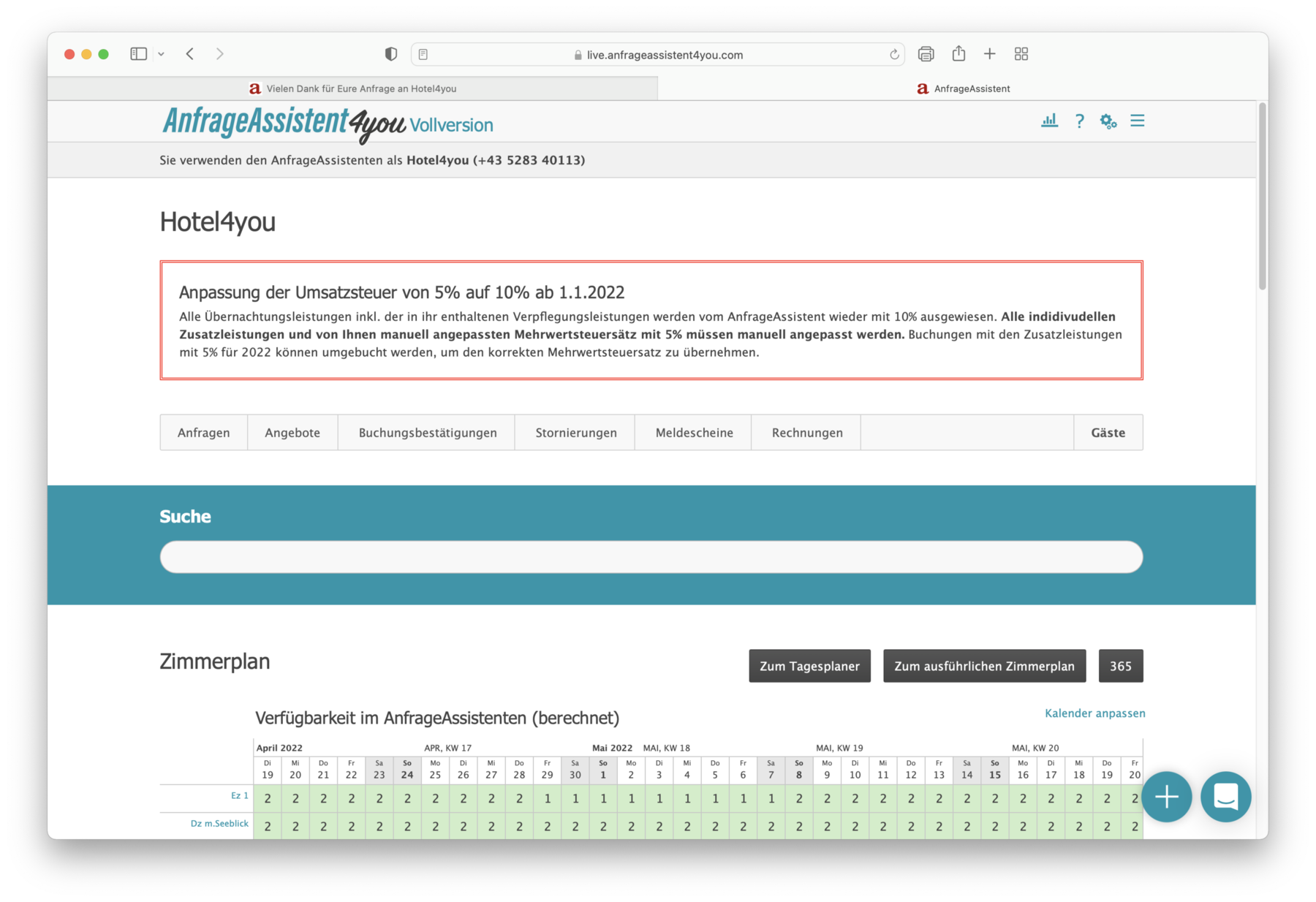
Task: Click Ez 1 availability cell for Fr 29
Action: [547, 798]
